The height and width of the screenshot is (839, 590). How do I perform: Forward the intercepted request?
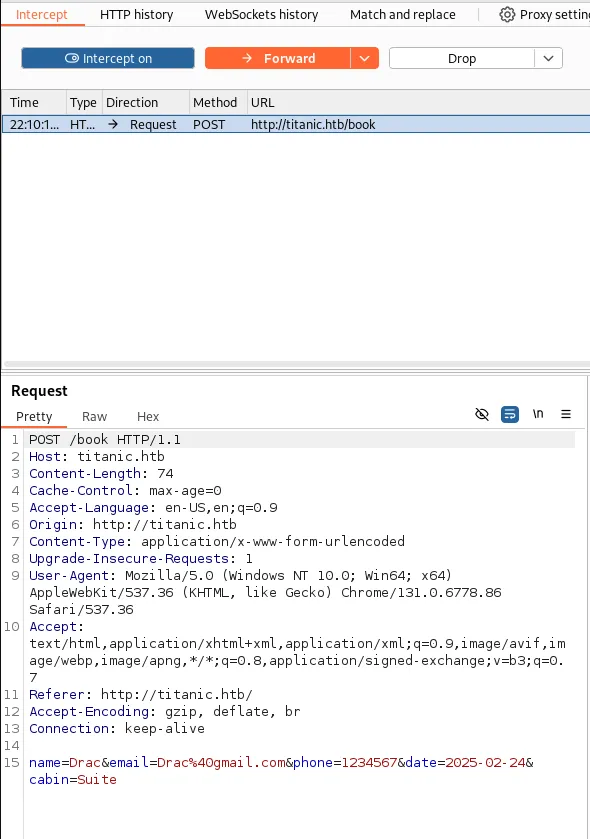(x=278, y=58)
